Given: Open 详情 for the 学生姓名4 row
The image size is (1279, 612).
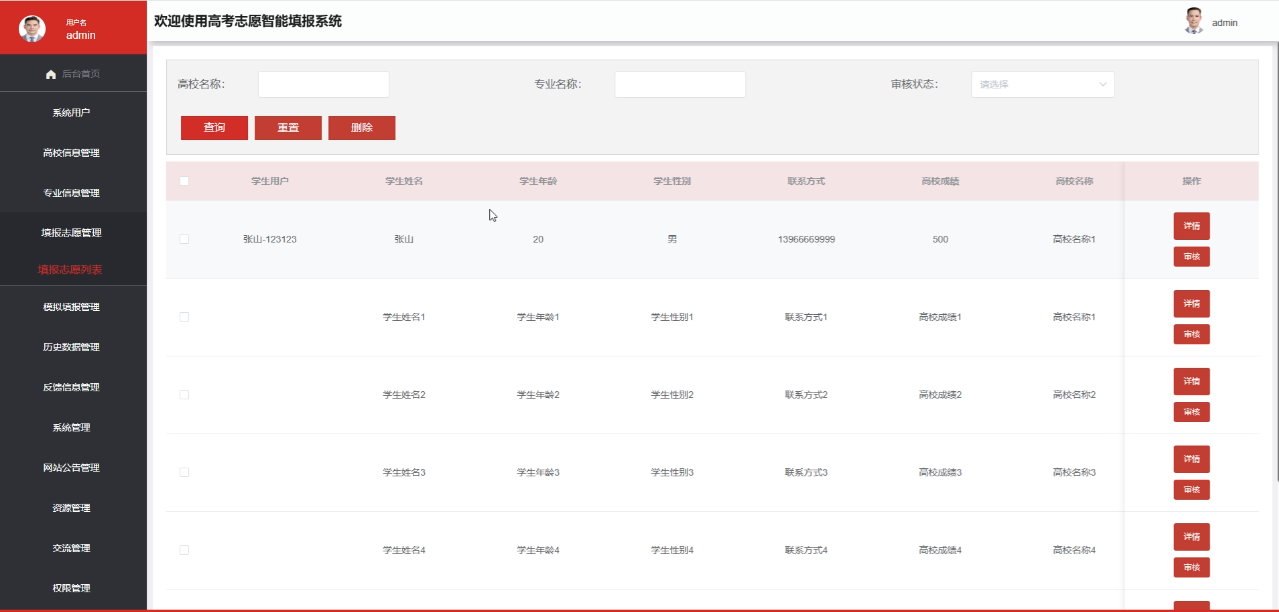Looking at the screenshot, I should tap(1192, 536).
